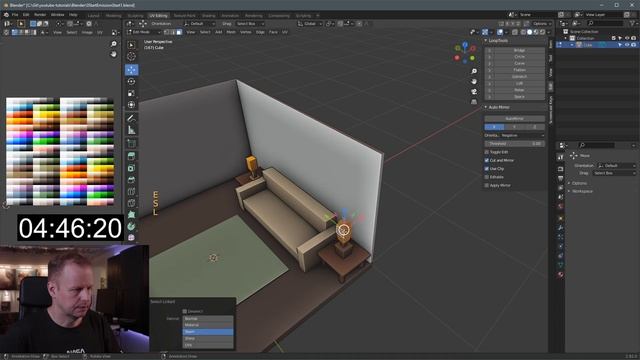
Task: Switch to the Shading workspace tab
Action: click(x=209, y=16)
